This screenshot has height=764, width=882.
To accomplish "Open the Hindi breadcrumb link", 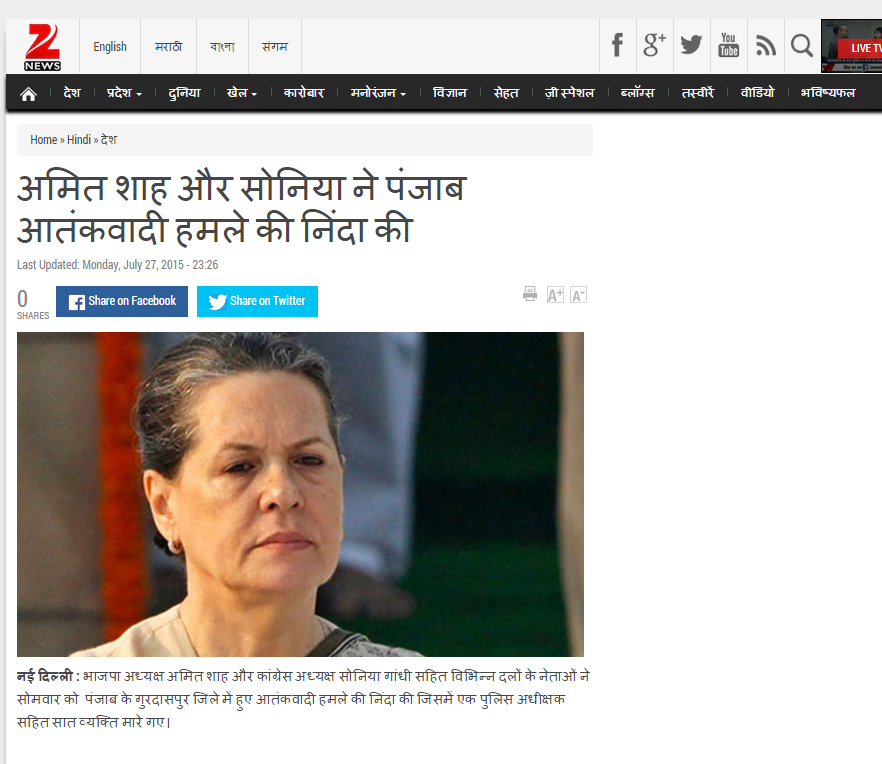I will (x=79, y=140).
